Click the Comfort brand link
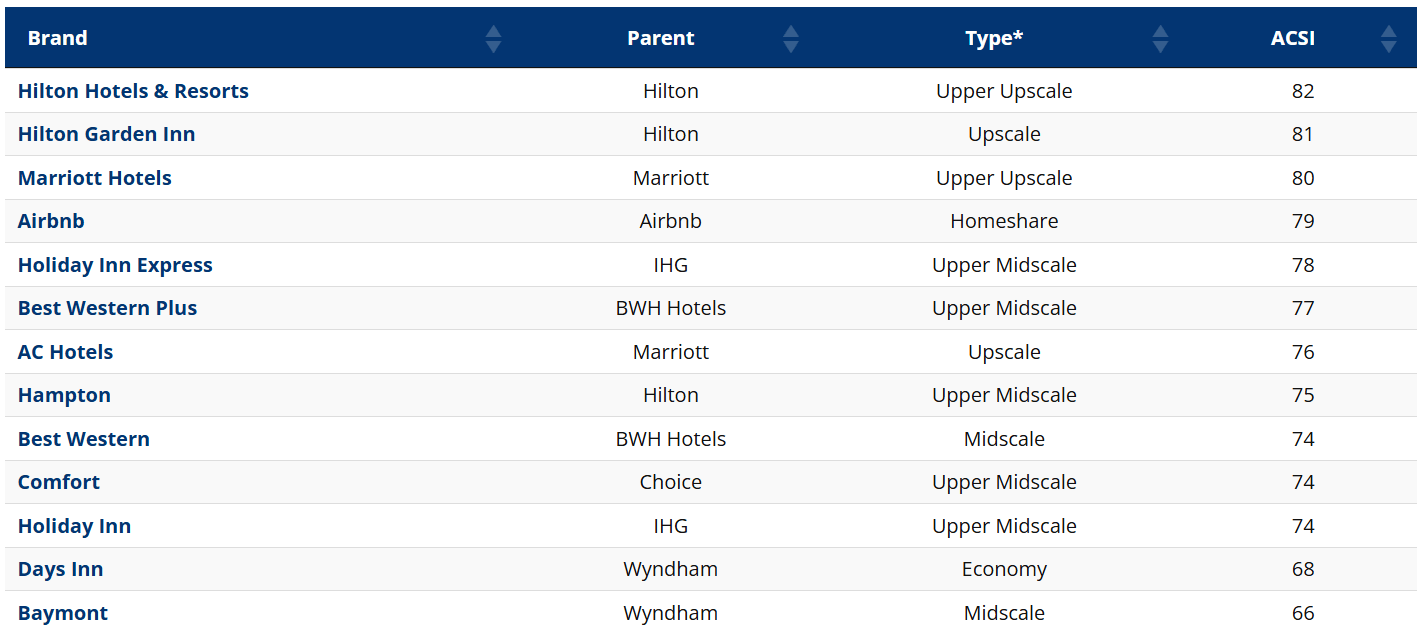The height and width of the screenshot is (636, 1424). pyautogui.click(x=59, y=482)
